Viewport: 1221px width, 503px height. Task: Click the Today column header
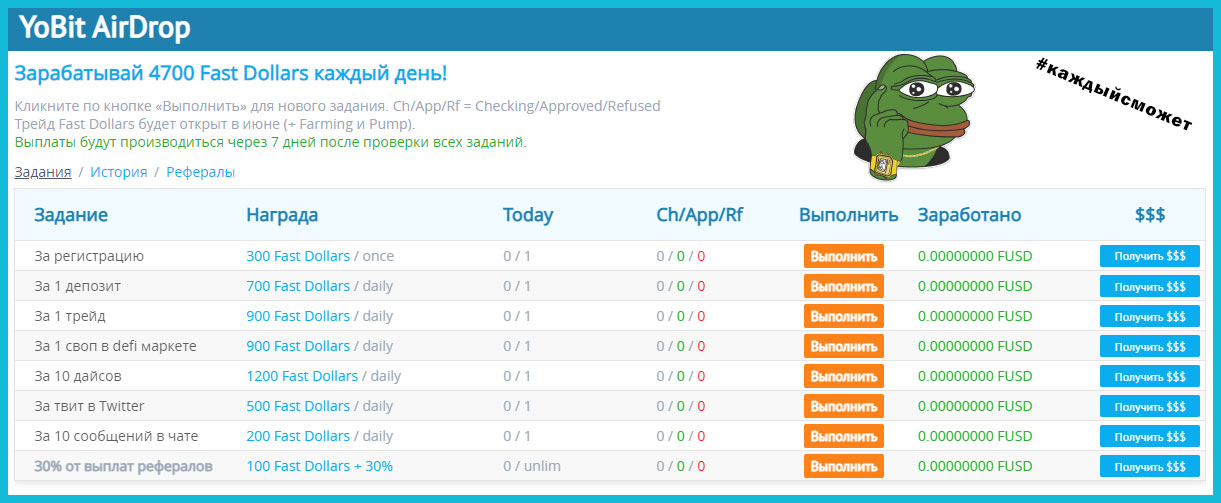point(528,215)
